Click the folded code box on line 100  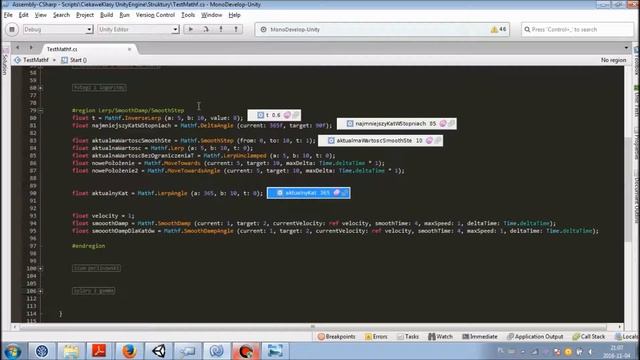pos(96,268)
